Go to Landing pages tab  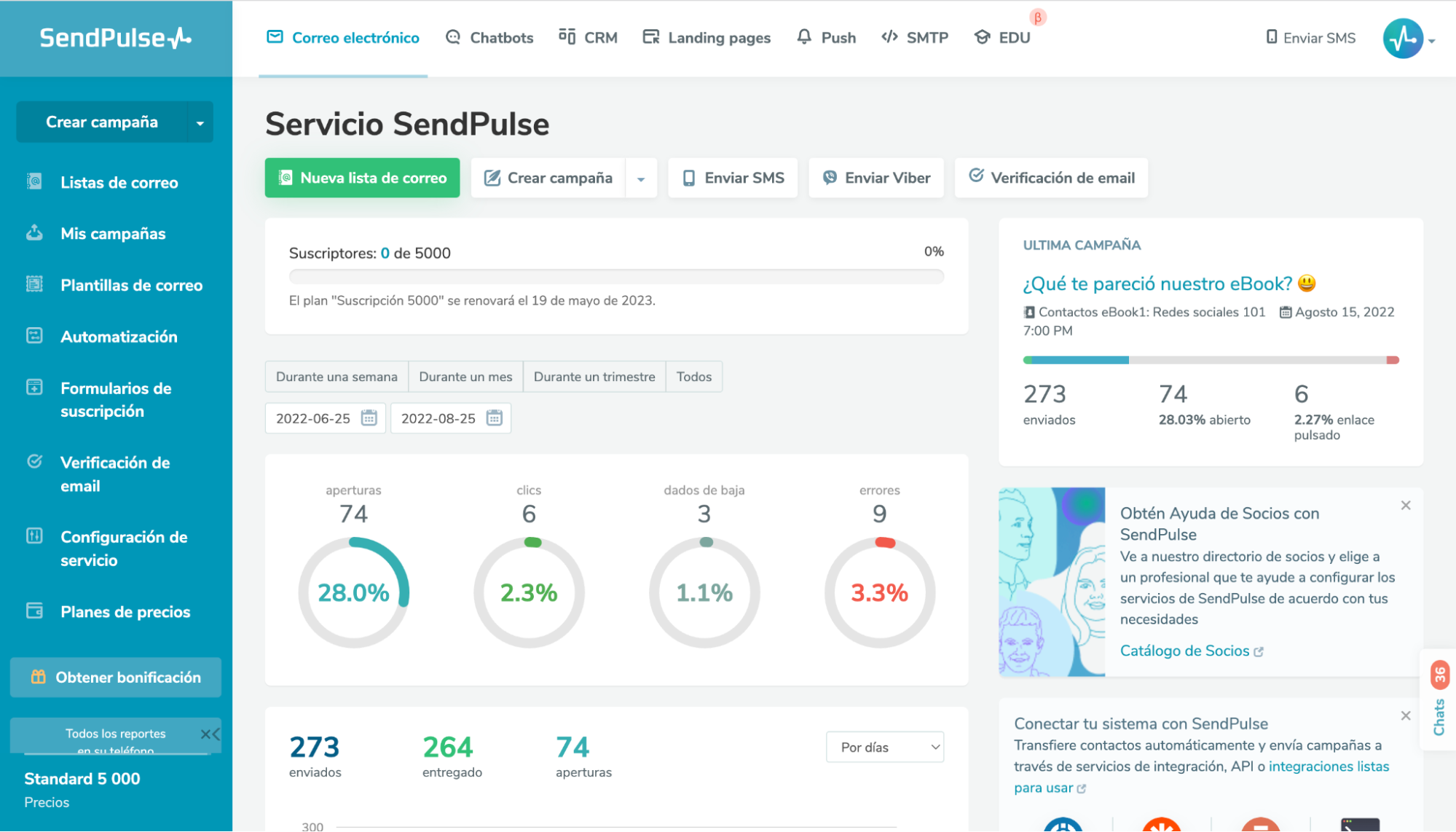707,38
